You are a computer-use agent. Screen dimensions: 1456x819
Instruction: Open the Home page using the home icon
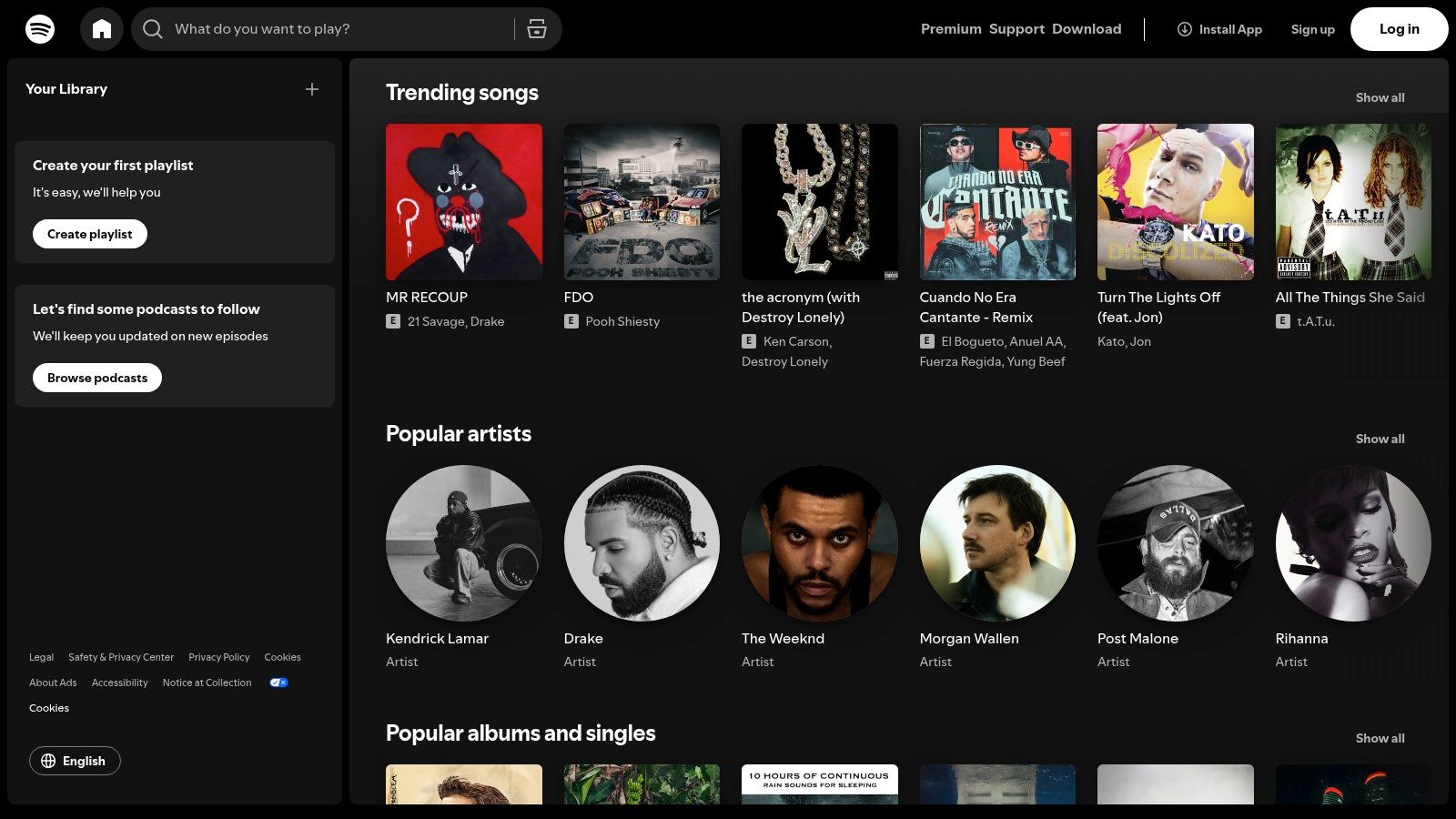click(102, 28)
